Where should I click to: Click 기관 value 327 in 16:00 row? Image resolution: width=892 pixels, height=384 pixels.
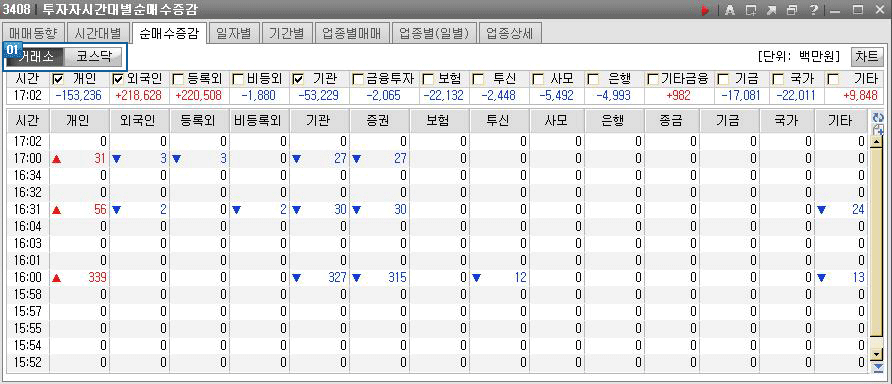point(337,278)
